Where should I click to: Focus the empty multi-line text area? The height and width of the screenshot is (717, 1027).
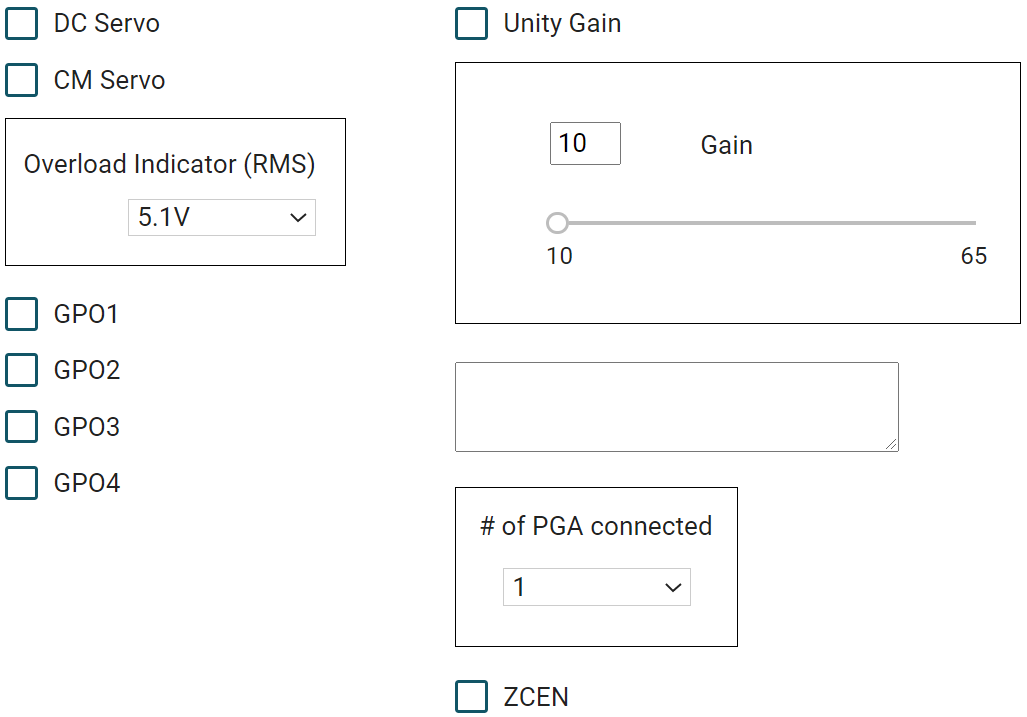tap(676, 406)
